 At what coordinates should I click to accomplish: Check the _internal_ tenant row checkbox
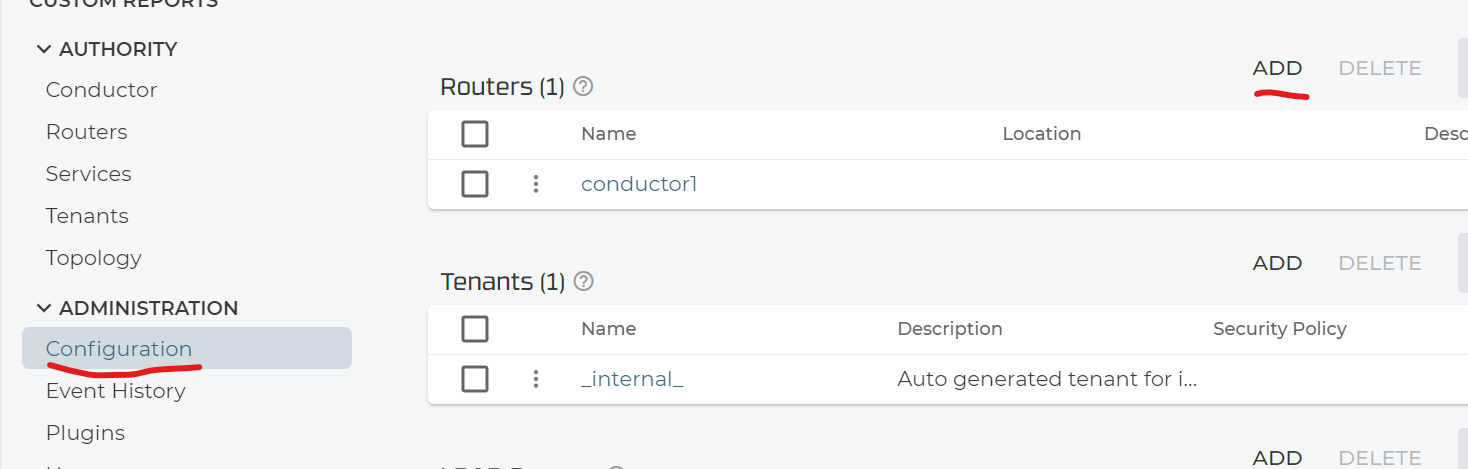pos(475,379)
